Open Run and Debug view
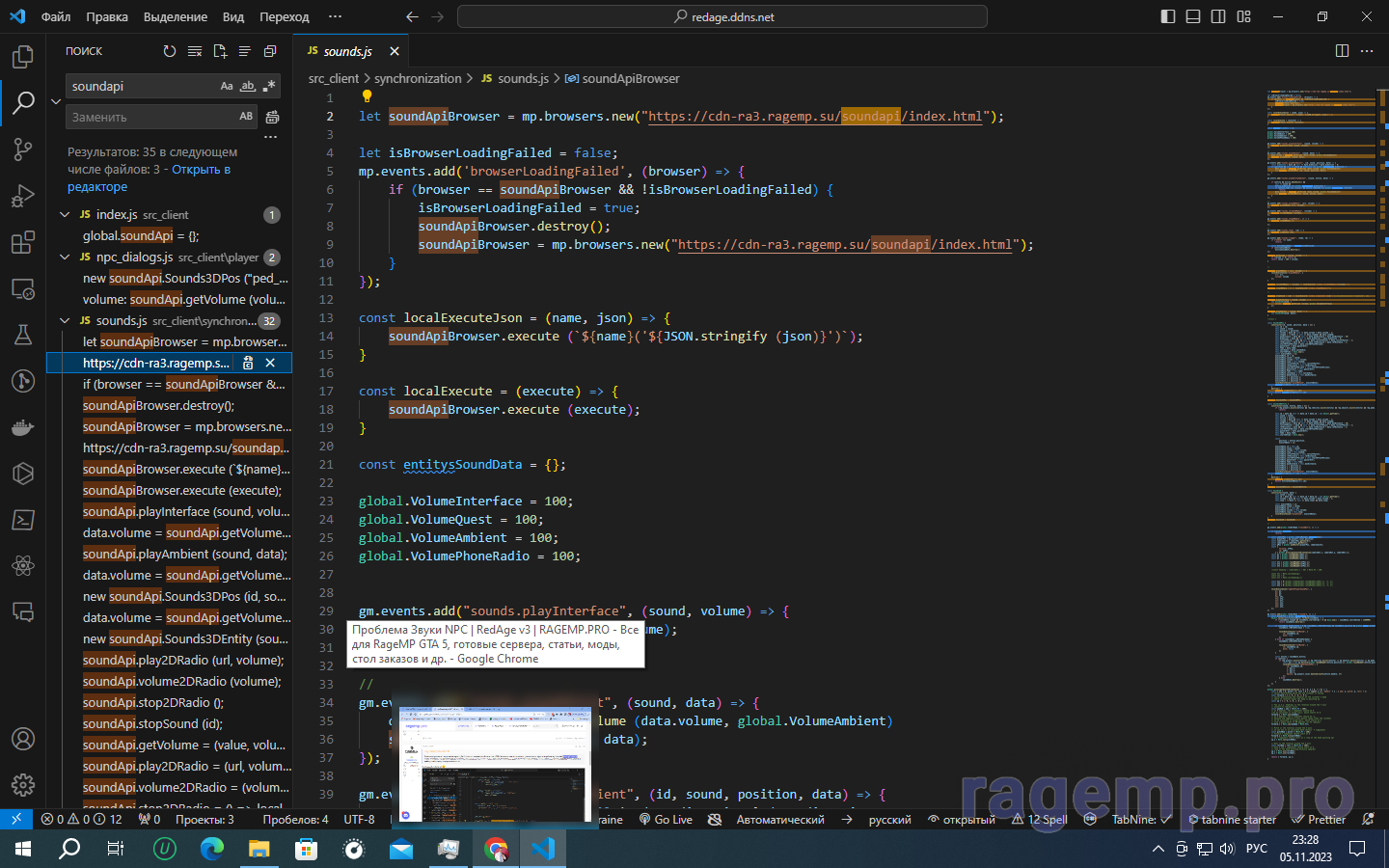Screen dimensions: 1389x868 (x=23, y=196)
